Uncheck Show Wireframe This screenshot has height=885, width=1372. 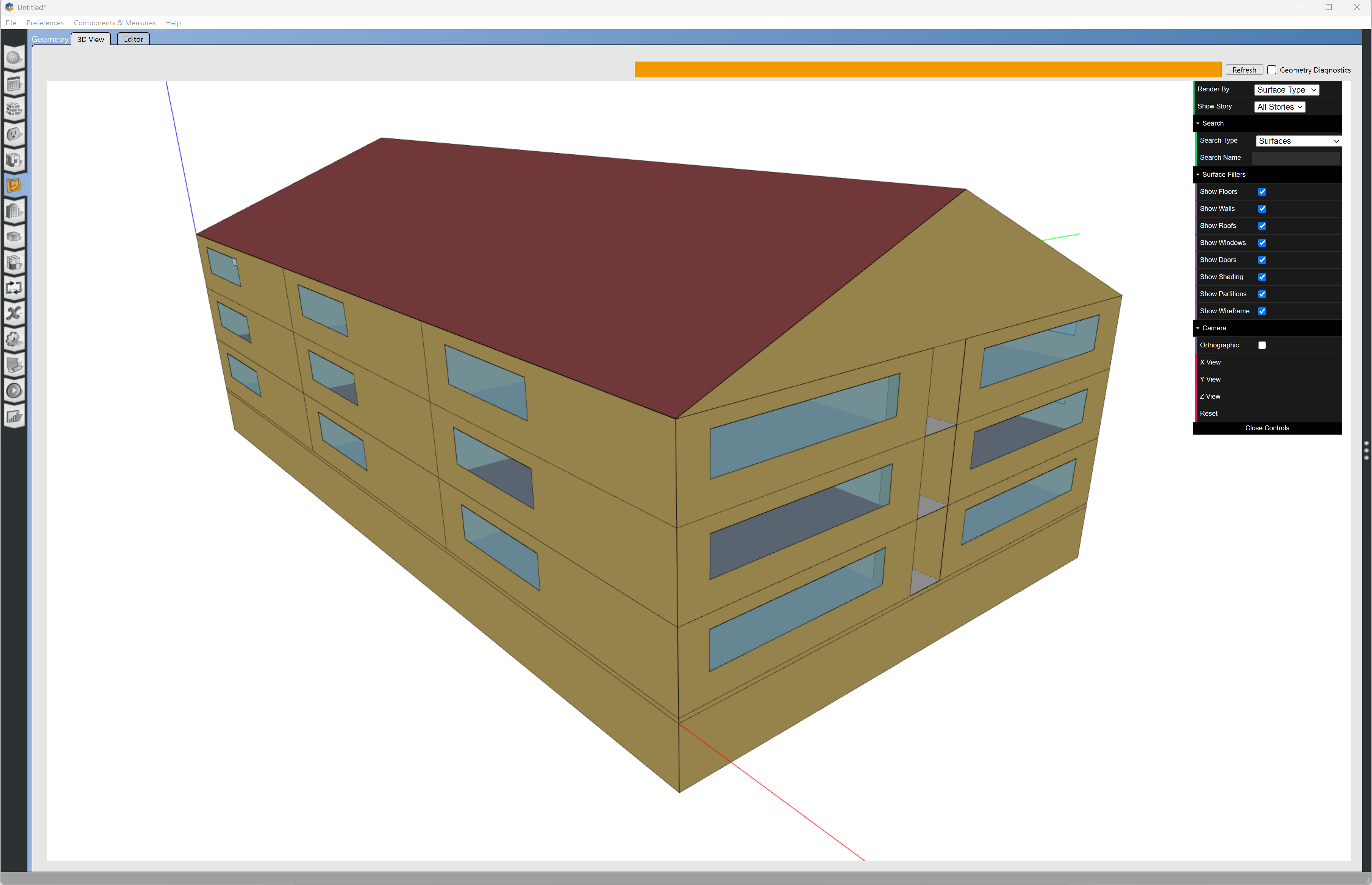pyautogui.click(x=1262, y=311)
